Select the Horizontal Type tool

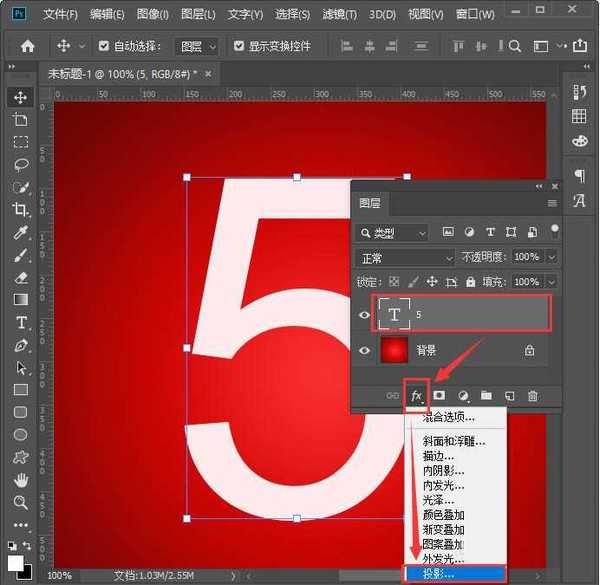tap(20, 323)
